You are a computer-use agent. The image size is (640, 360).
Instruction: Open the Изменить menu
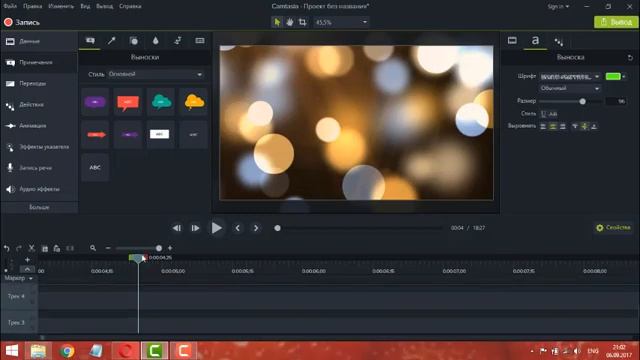[61, 6]
